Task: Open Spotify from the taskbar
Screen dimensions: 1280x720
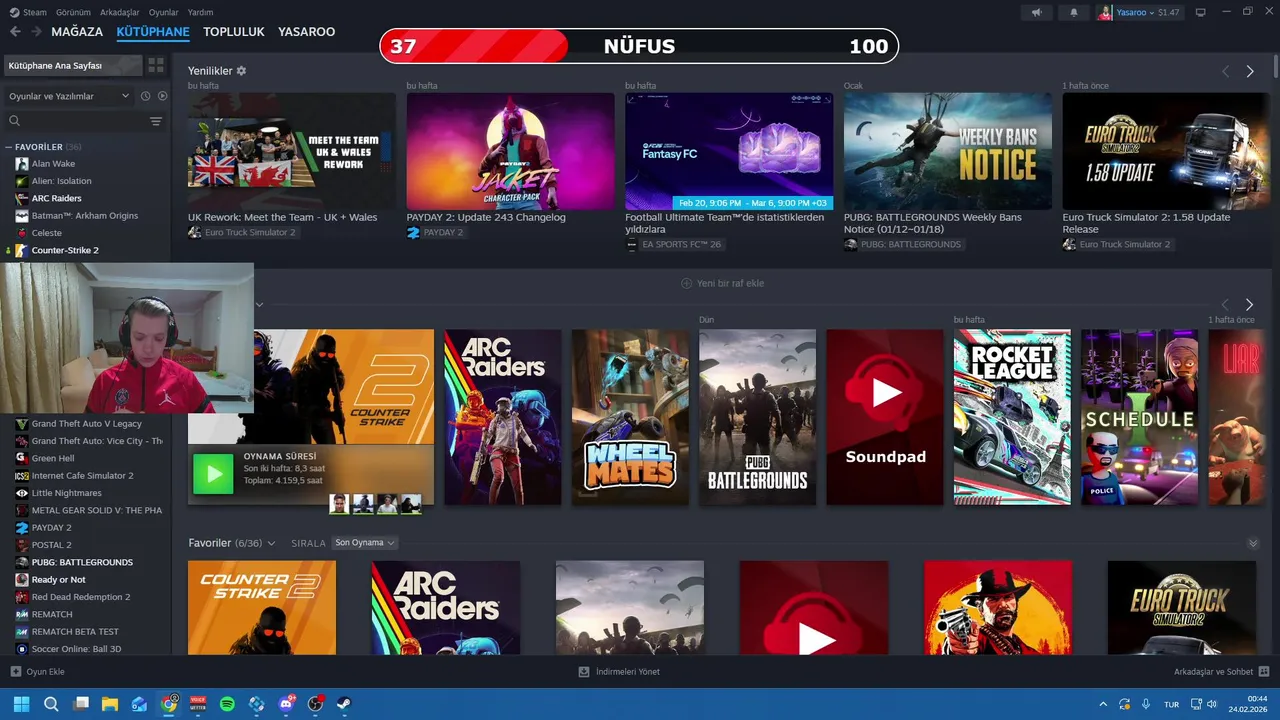Action: [x=227, y=704]
